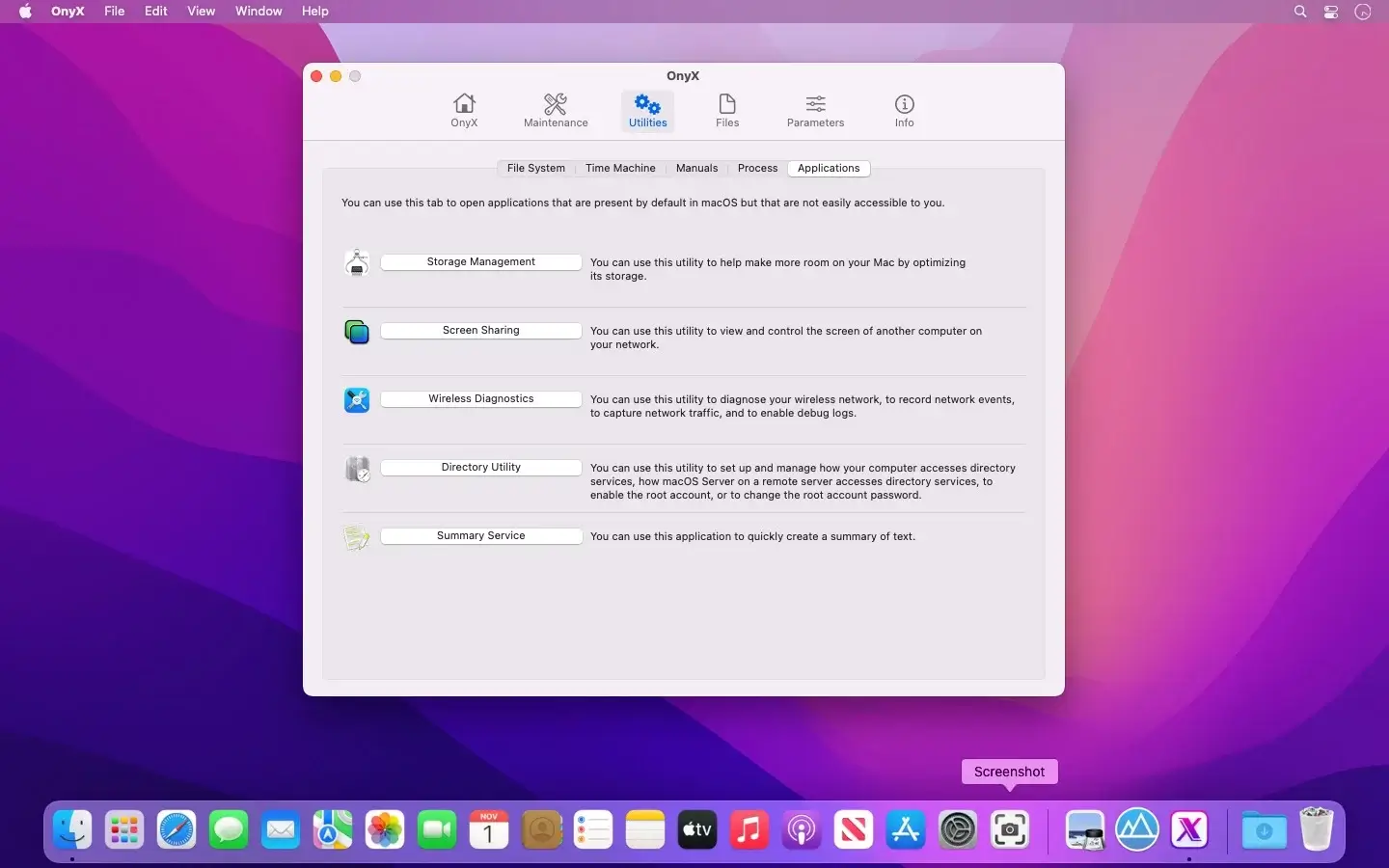1389x868 pixels.
Task: Click the Screen Sharing app icon
Action: coord(357,332)
